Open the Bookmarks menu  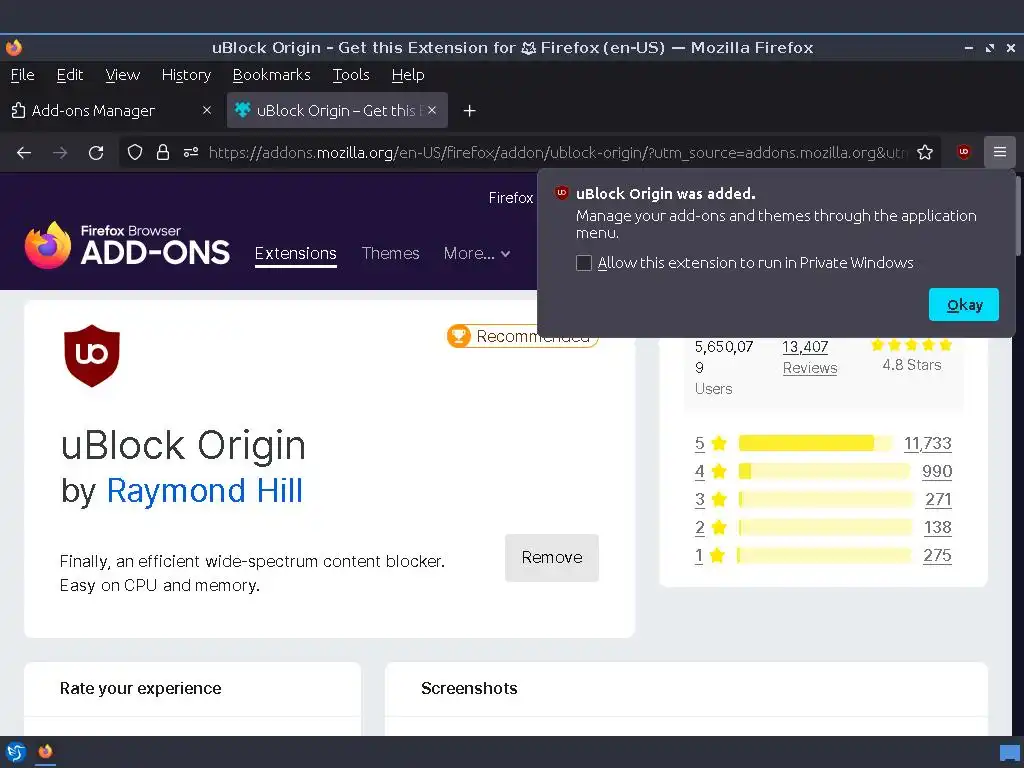tap(272, 75)
